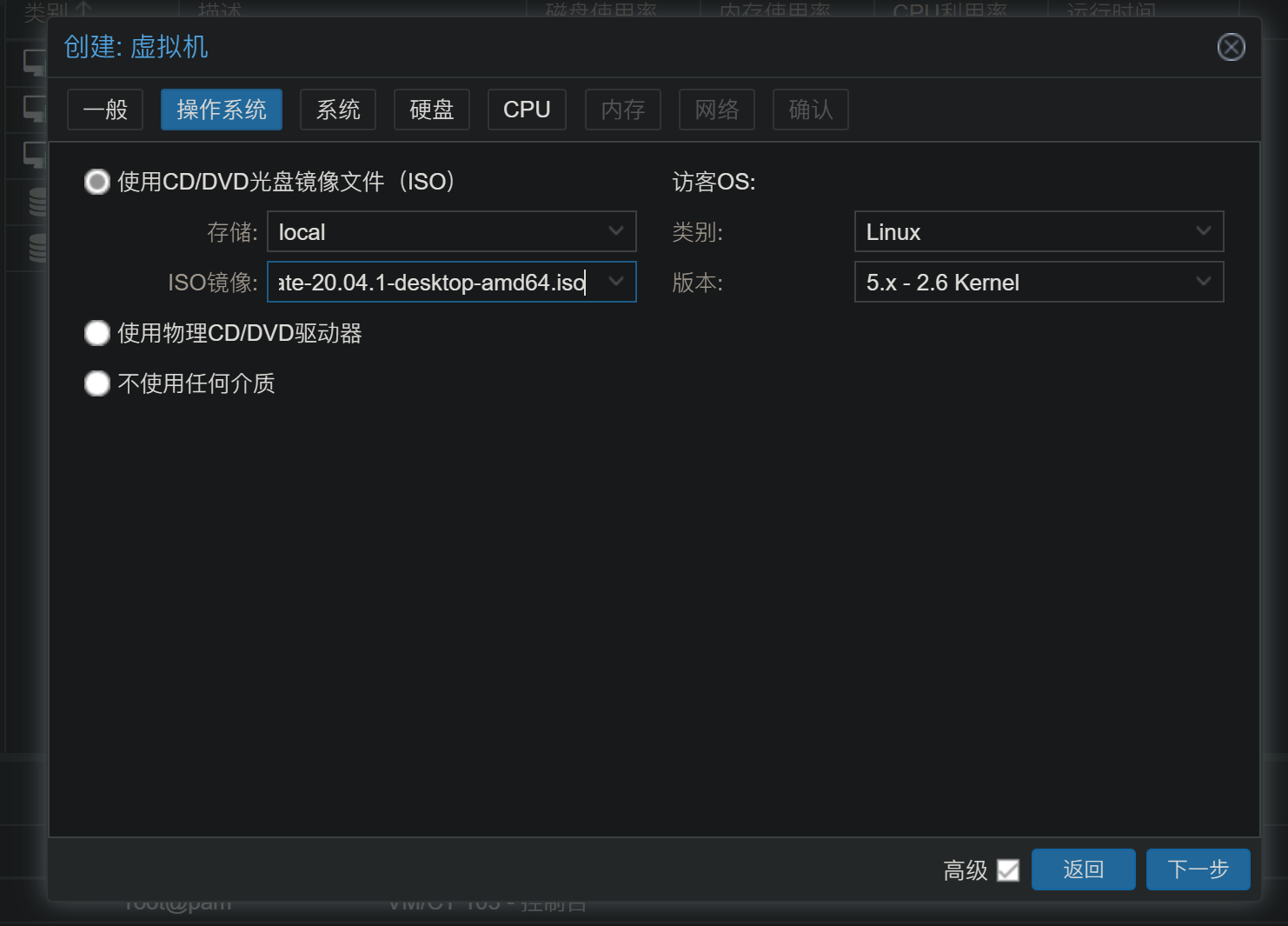Open the 版本 5.x - 2.6 Kernel dropdown

click(1203, 282)
